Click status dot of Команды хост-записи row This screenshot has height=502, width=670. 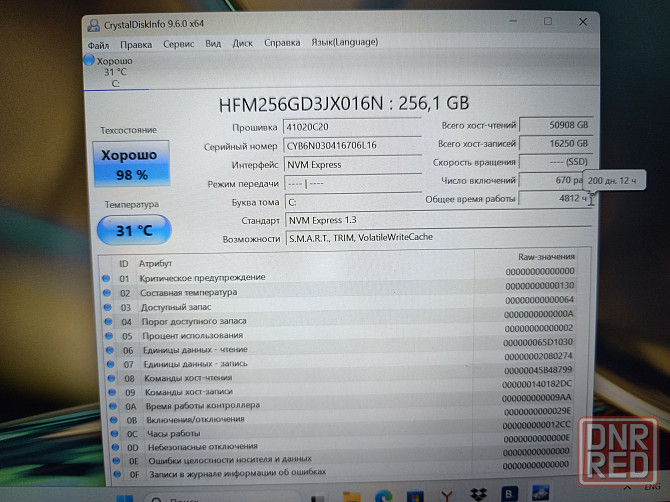tap(112, 392)
